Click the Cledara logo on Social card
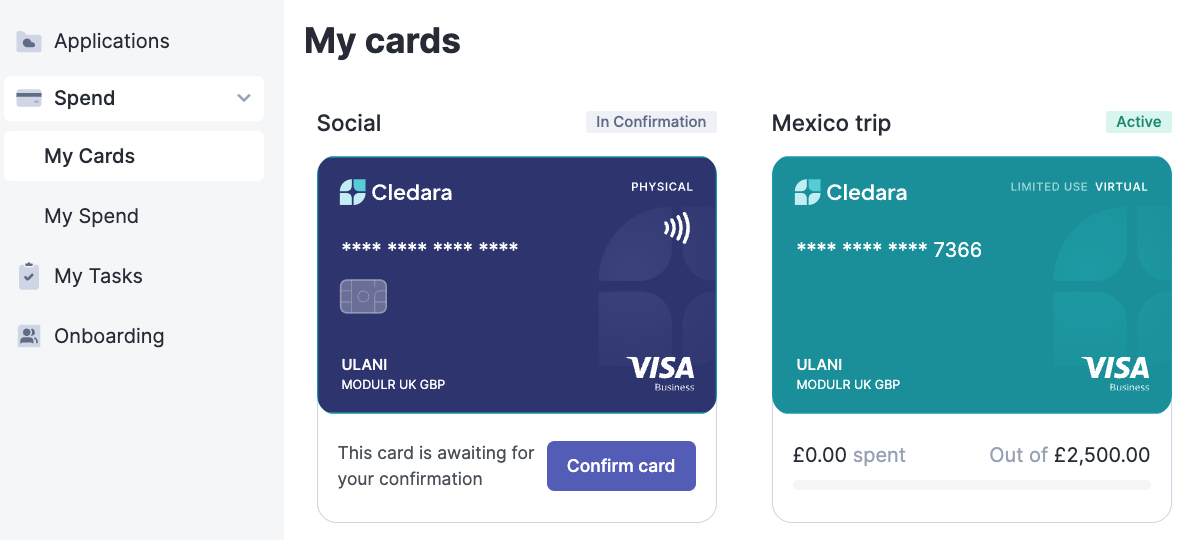This screenshot has height=540, width=1189. (x=396, y=192)
